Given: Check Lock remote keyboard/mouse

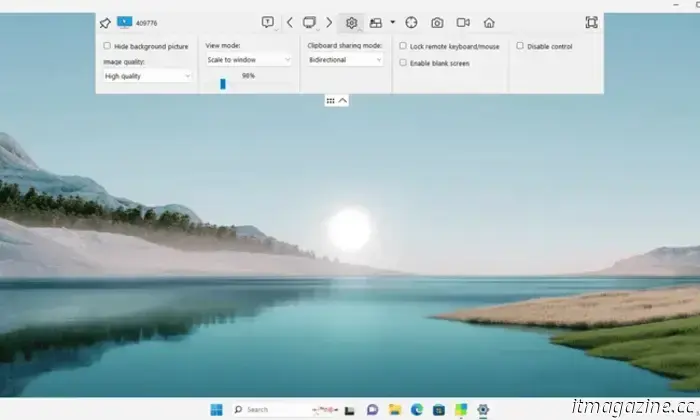Looking at the screenshot, I should [403, 46].
